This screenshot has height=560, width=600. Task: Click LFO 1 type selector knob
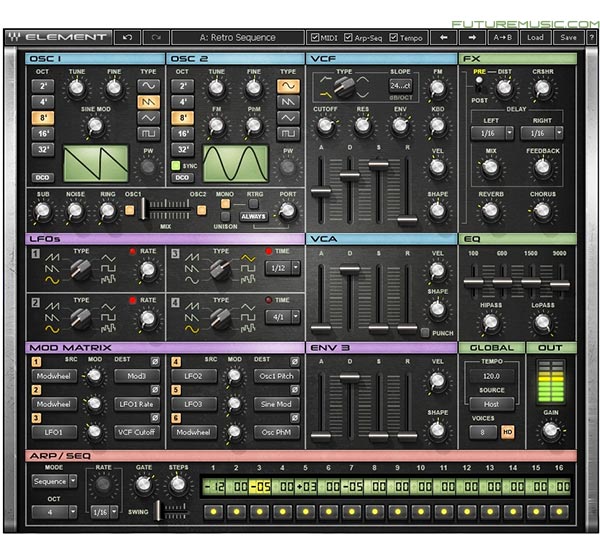click(81, 269)
